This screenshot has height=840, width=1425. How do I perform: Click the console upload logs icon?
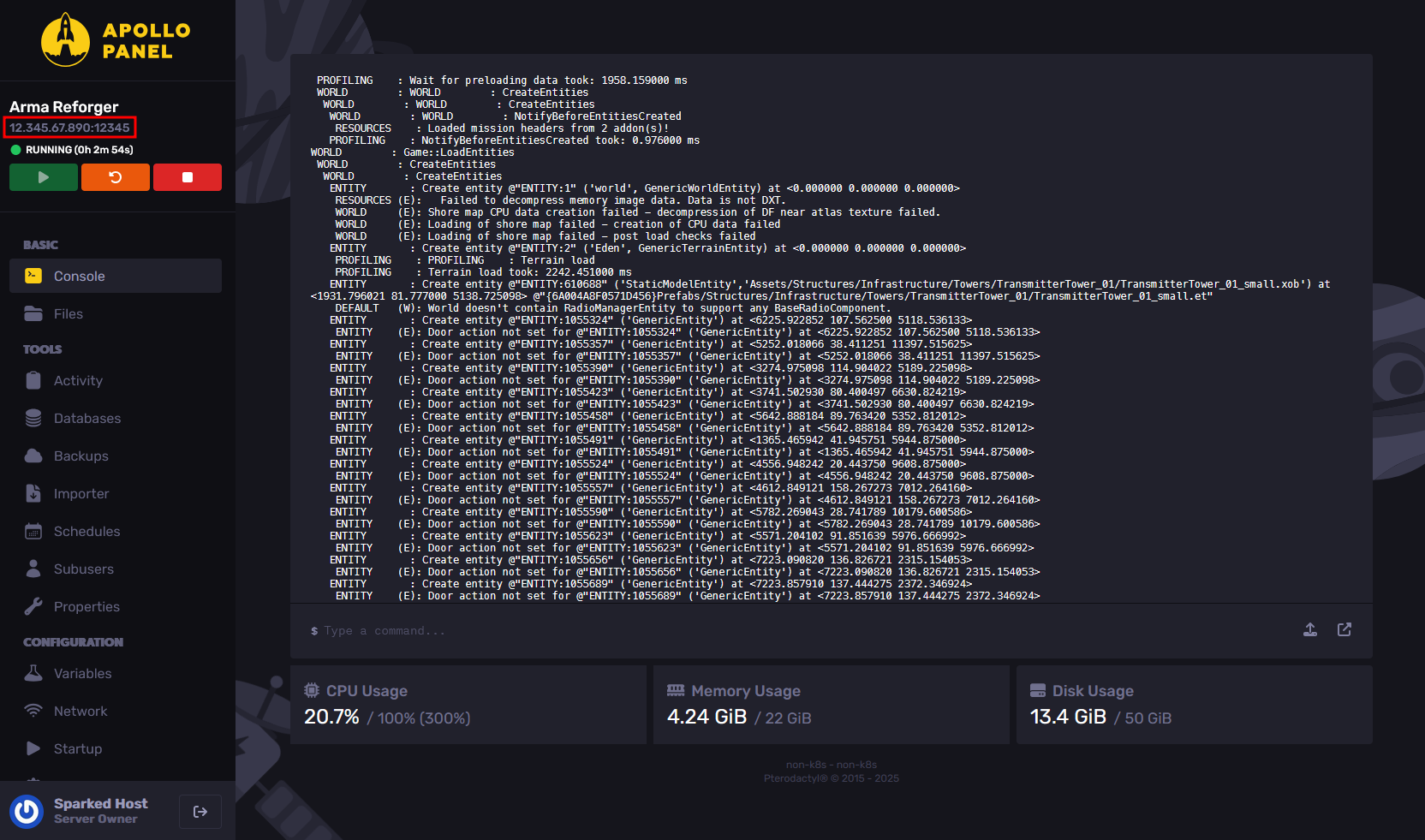(x=1310, y=629)
